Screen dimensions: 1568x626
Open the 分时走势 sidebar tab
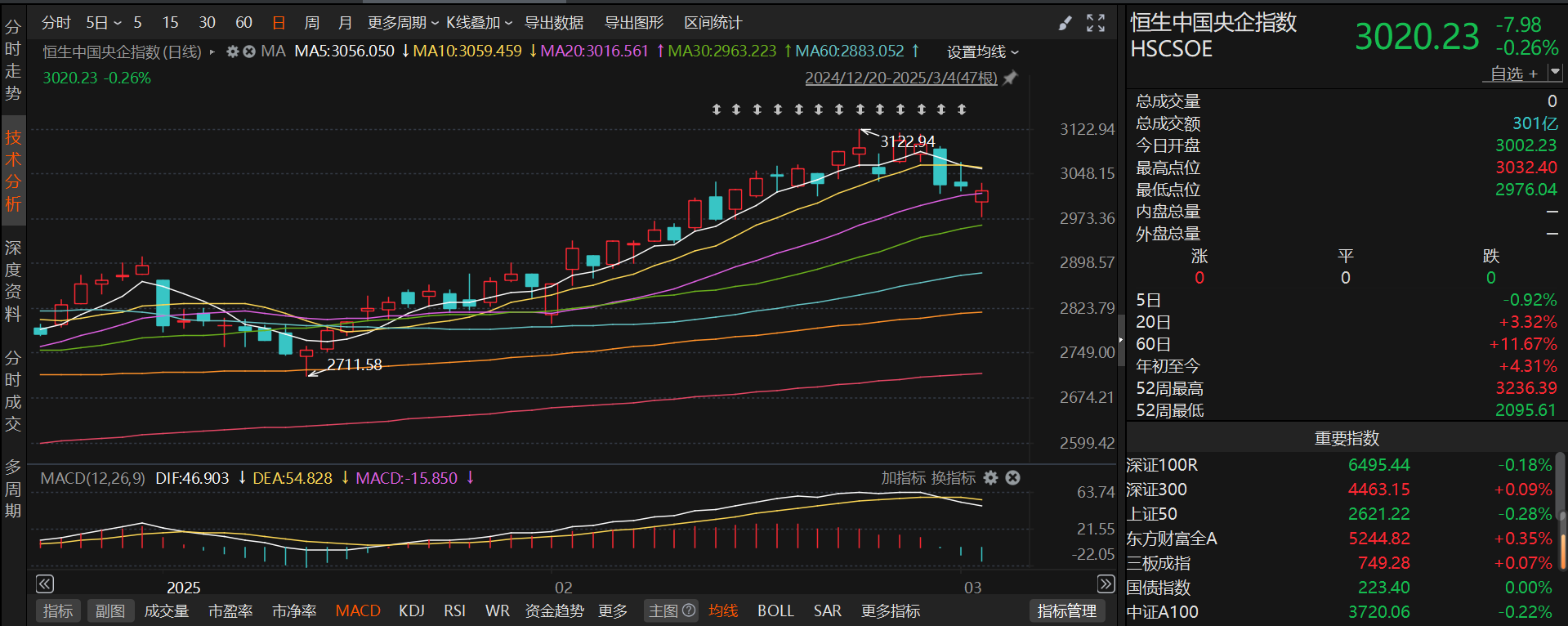13,60
